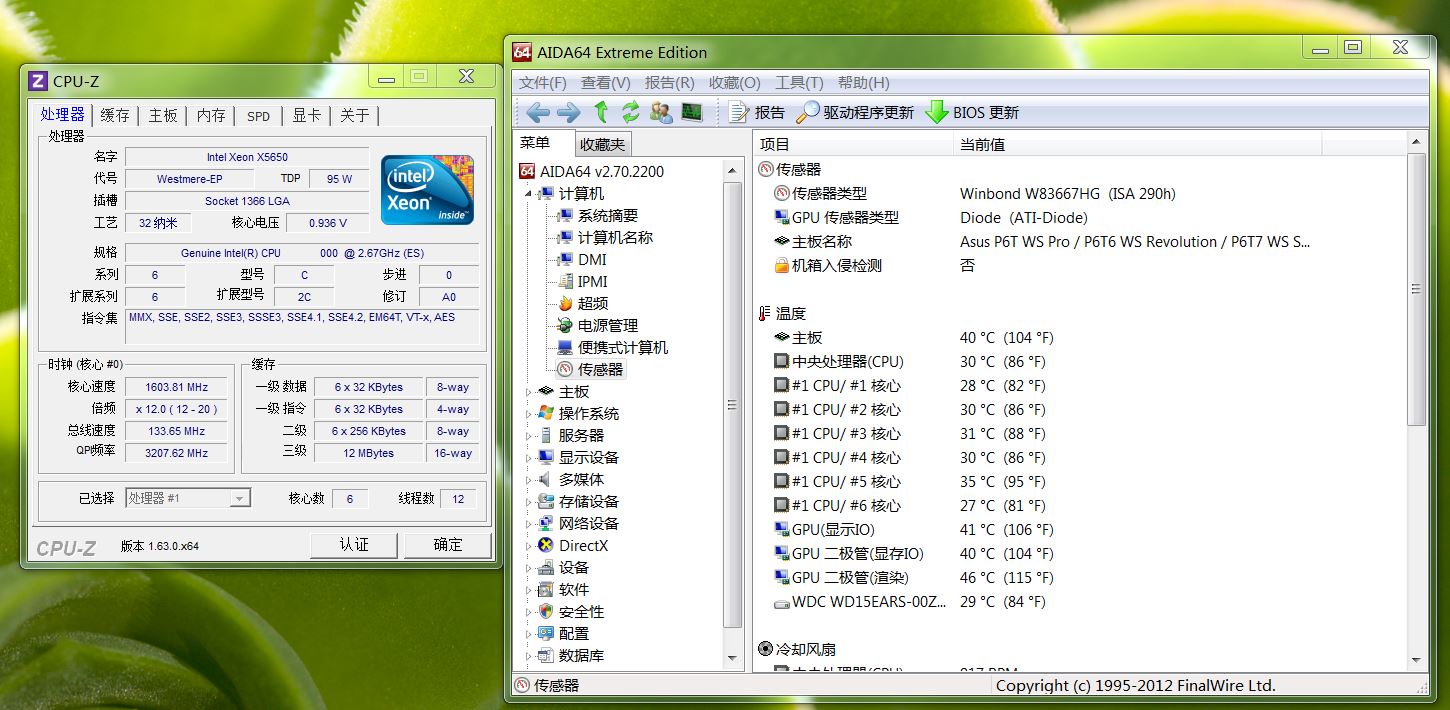Select the 主板名称 row
This screenshot has height=710, width=1450.
1080,241
